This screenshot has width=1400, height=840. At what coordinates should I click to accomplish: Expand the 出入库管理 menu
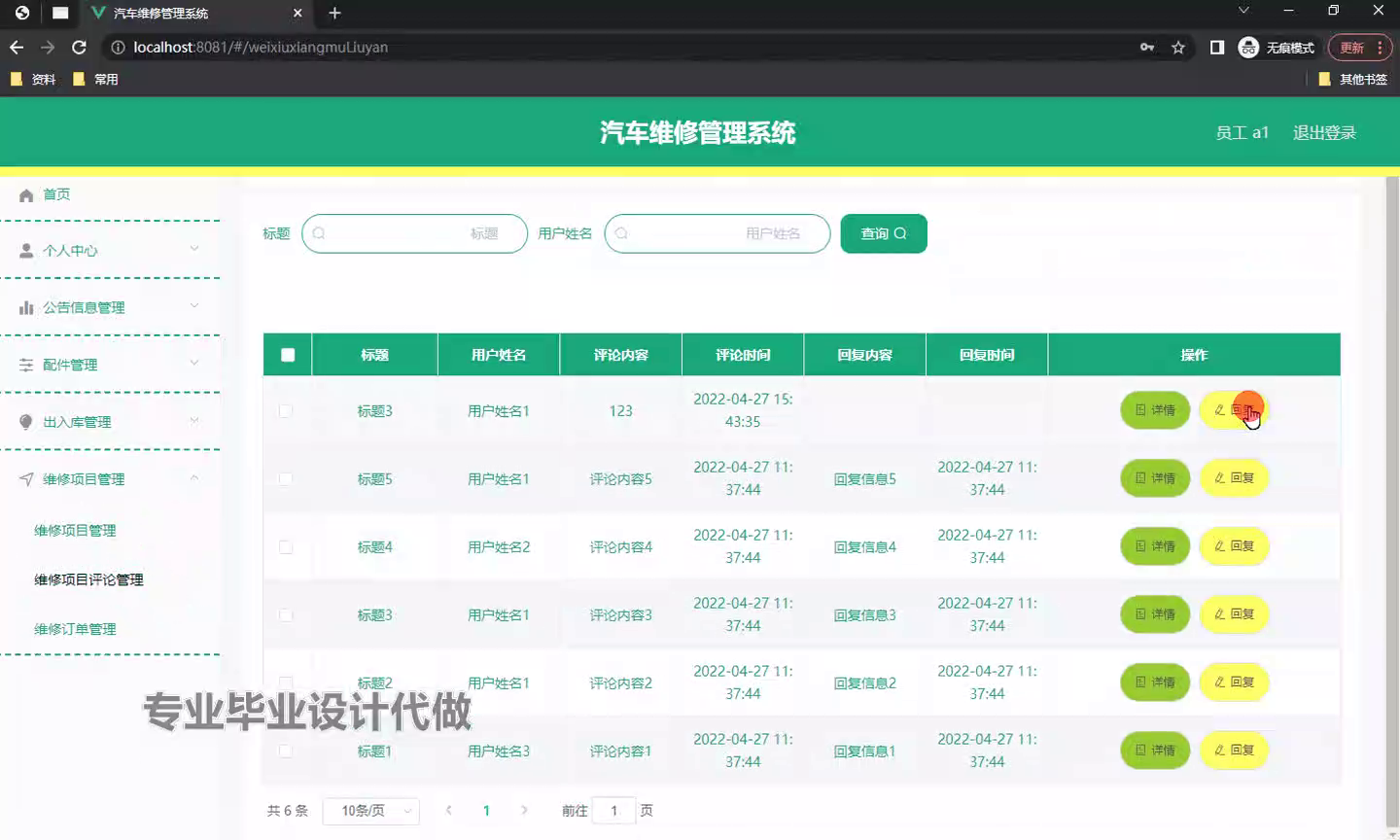(x=110, y=422)
